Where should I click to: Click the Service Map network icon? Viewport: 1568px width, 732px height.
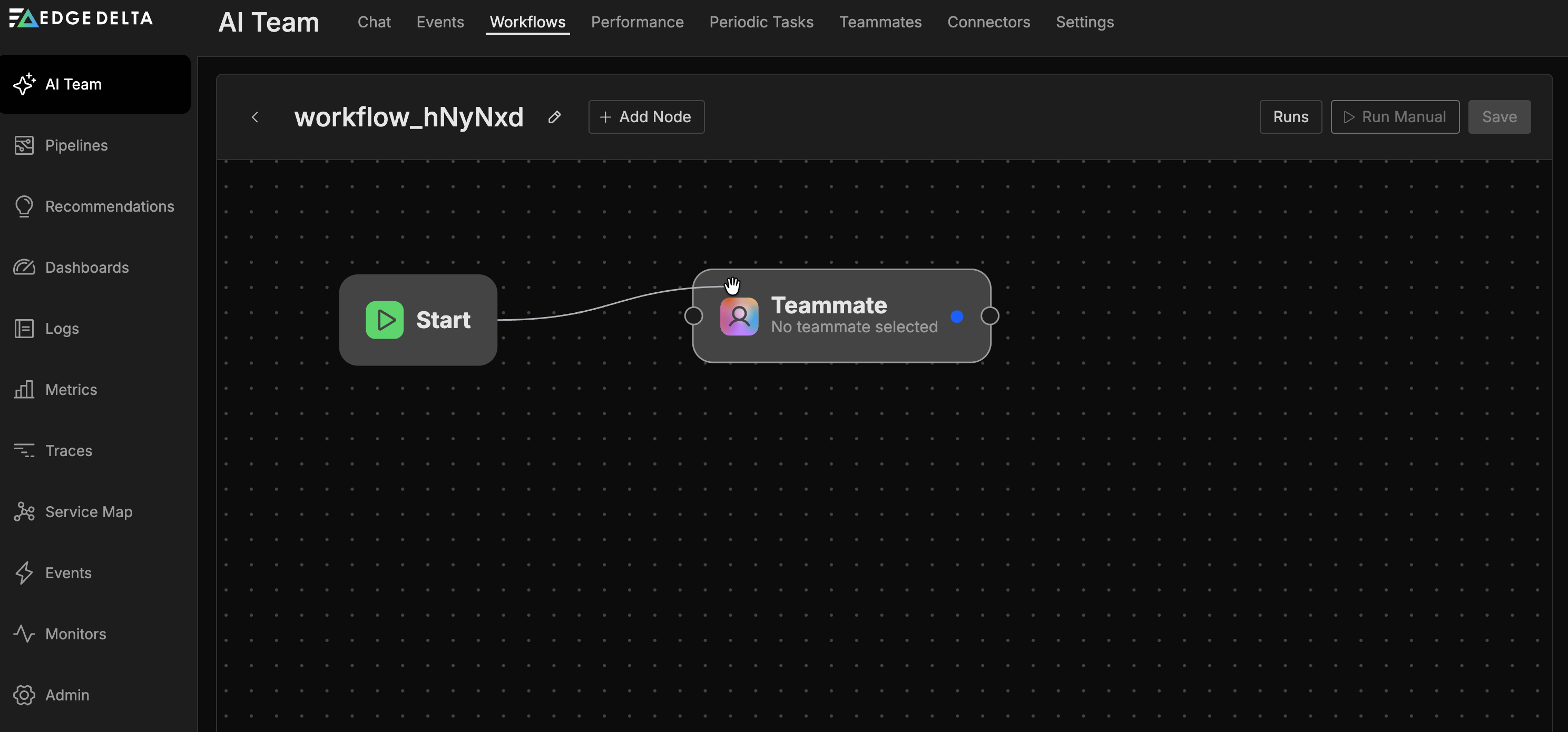click(24, 512)
